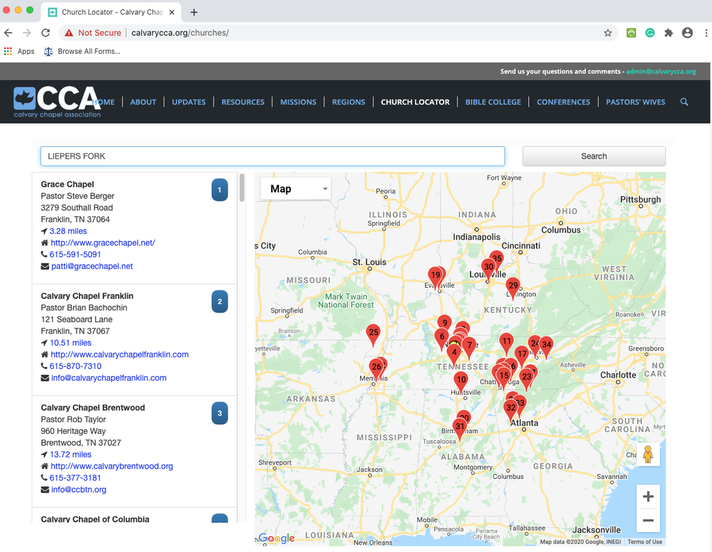Click the 3.28 miles directions link
The image size is (712, 552).
tap(68, 231)
